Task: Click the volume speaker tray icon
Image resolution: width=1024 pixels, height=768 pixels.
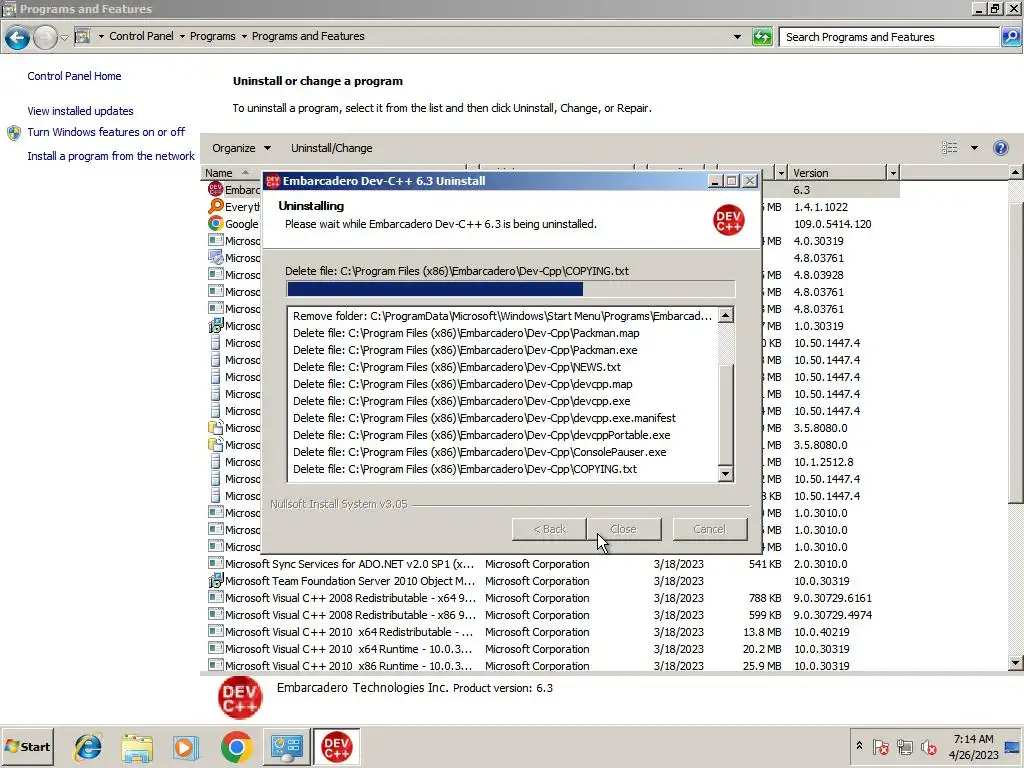Action: [x=928, y=746]
